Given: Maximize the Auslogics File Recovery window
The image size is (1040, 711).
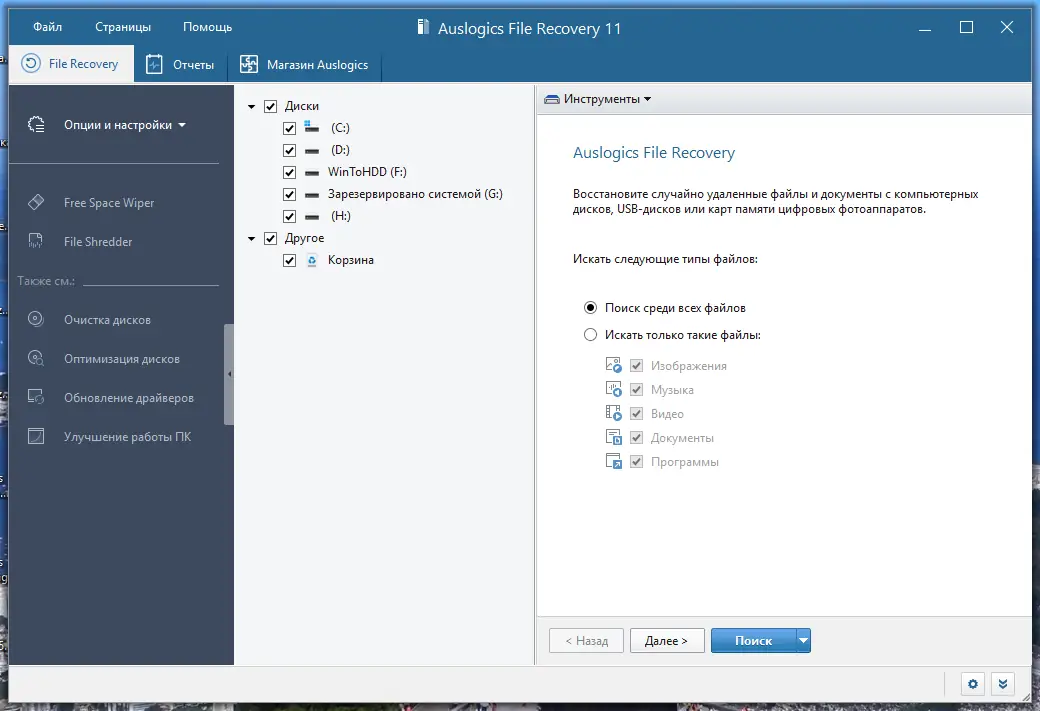Looking at the screenshot, I should [966, 27].
